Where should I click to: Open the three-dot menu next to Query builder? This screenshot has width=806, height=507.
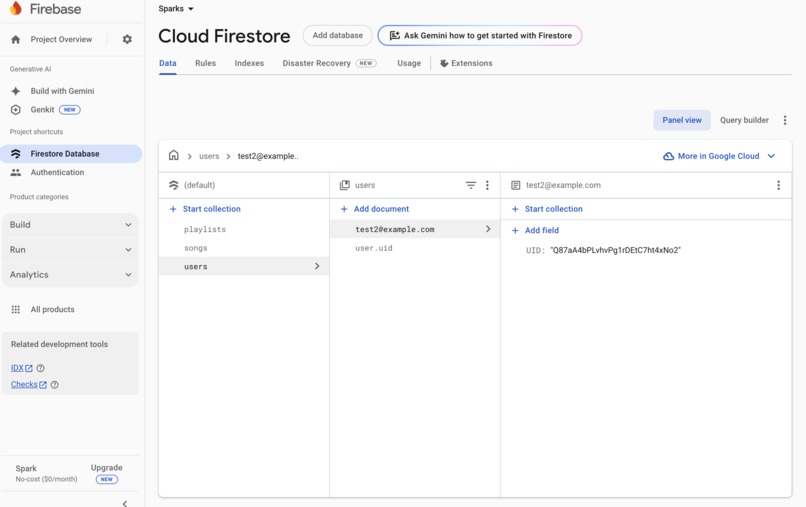pyautogui.click(x=784, y=120)
